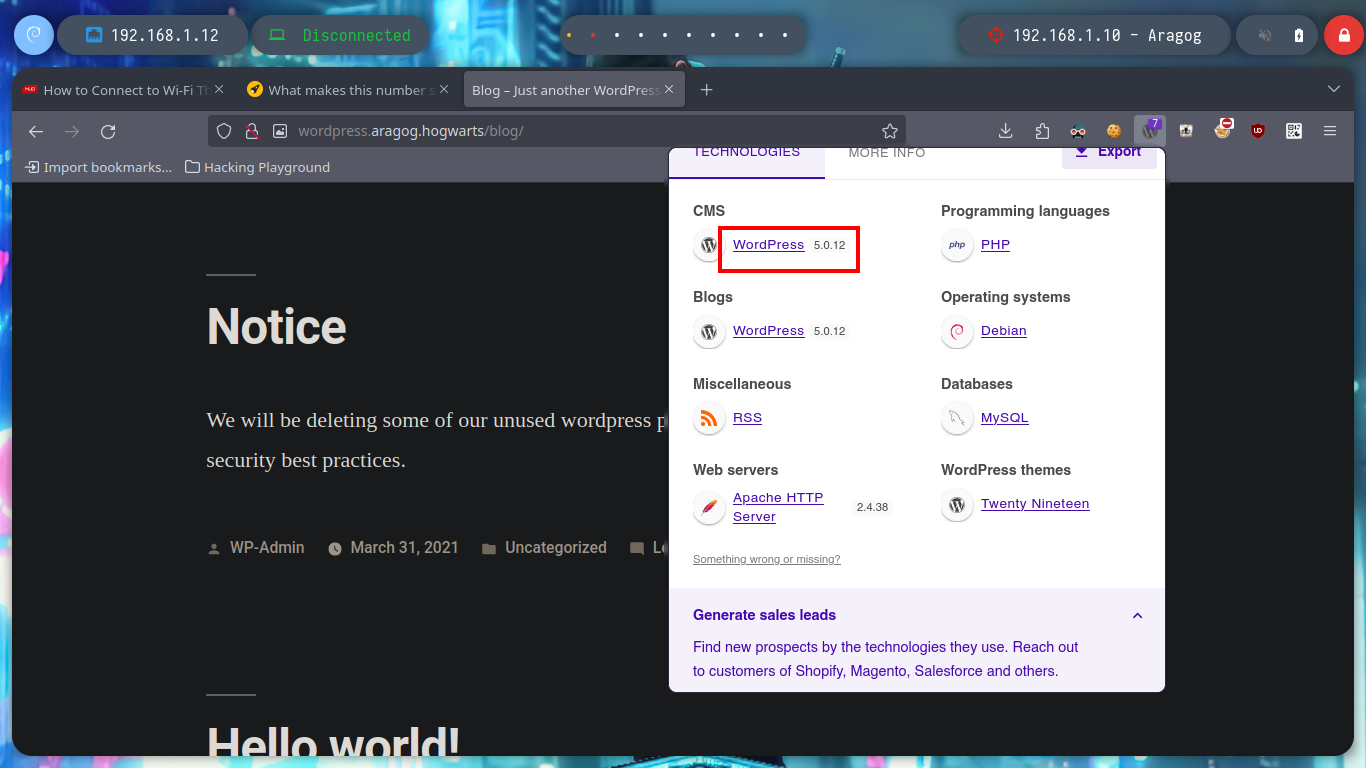The width and height of the screenshot is (1366, 768).
Task: Click the red lock screen button
Action: click(x=1344, y=35)
